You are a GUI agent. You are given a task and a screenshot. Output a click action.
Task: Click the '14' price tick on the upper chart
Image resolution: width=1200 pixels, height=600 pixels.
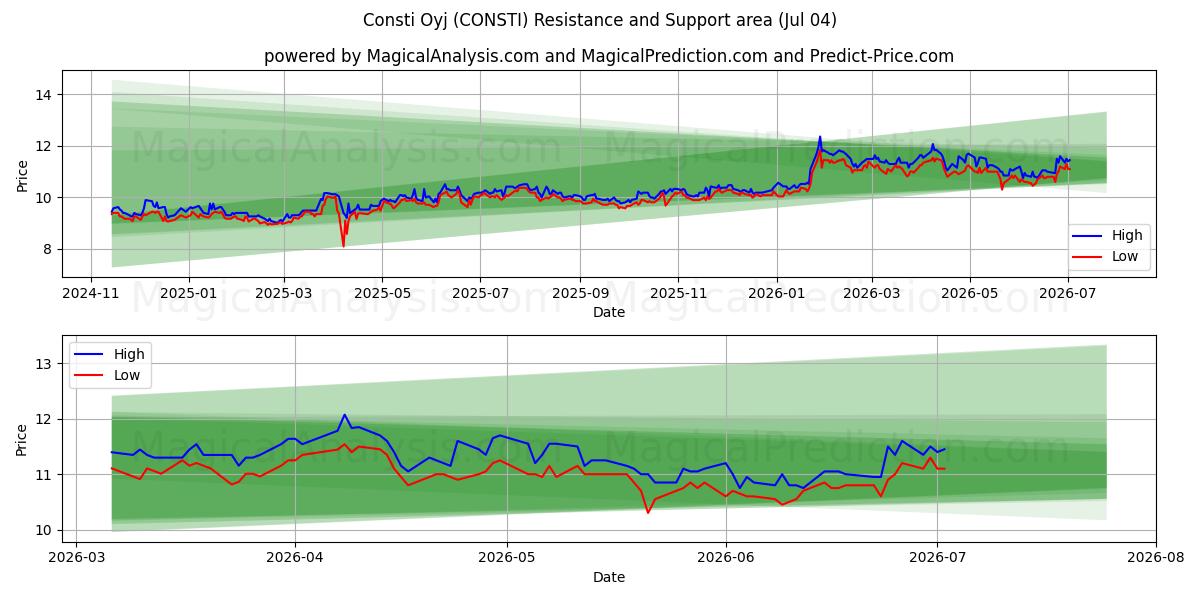[x=46, y=95]
